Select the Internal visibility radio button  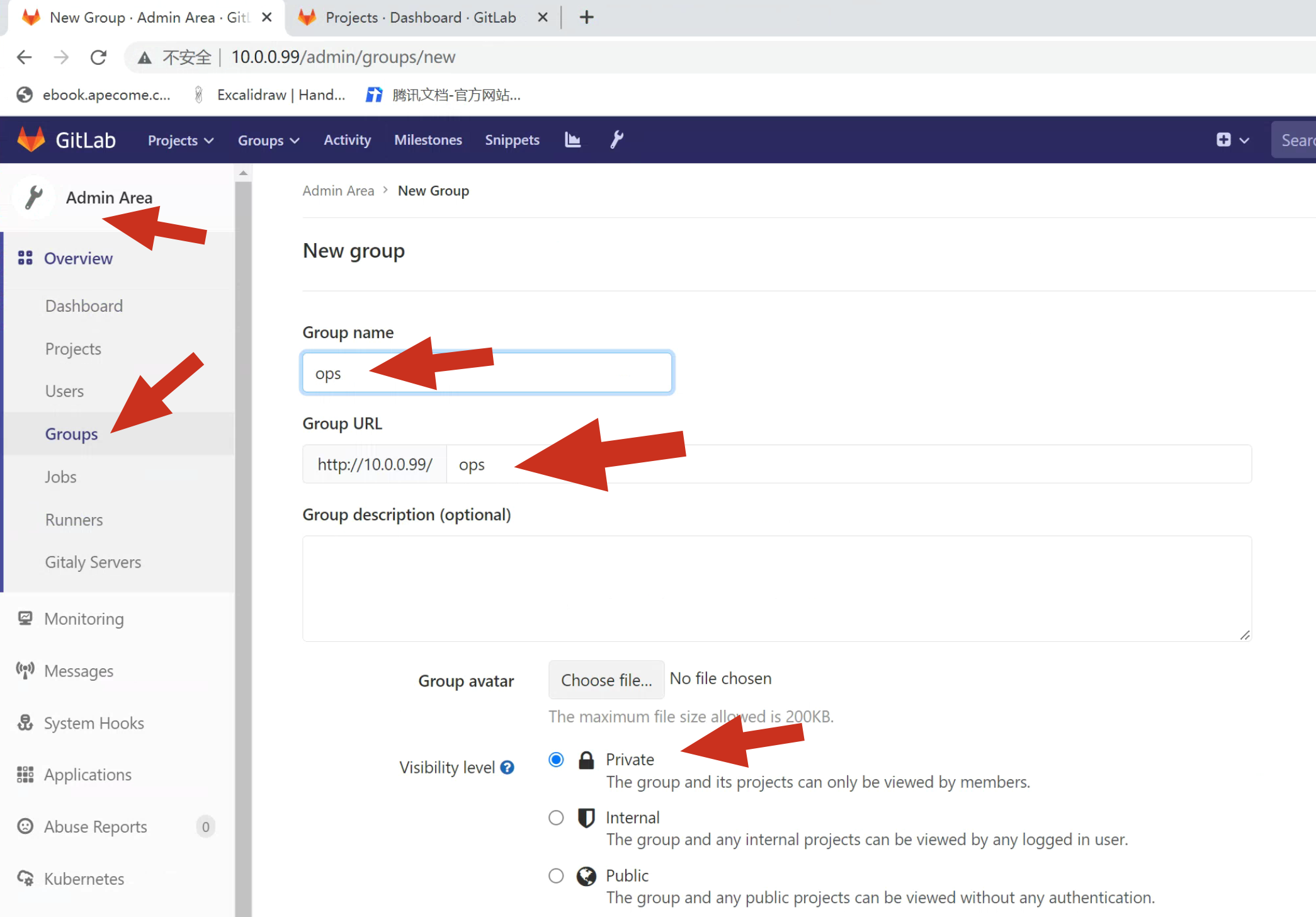pyautogui.click(x=556, y=817)
